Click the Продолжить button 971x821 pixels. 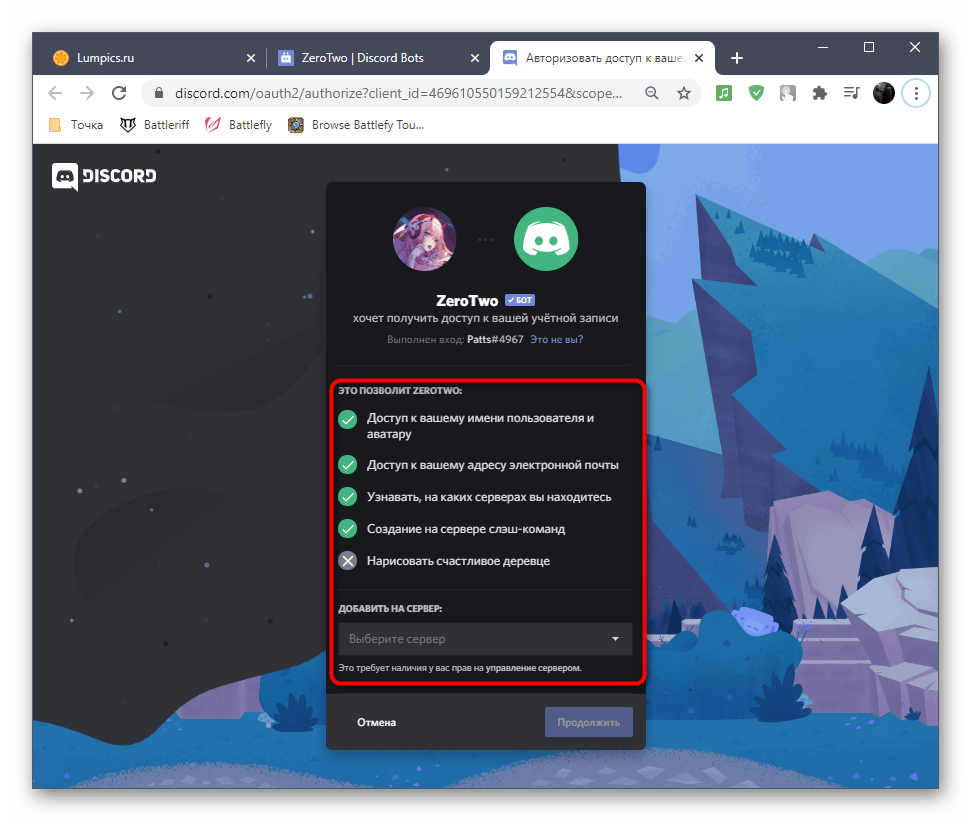coord(588,723)
